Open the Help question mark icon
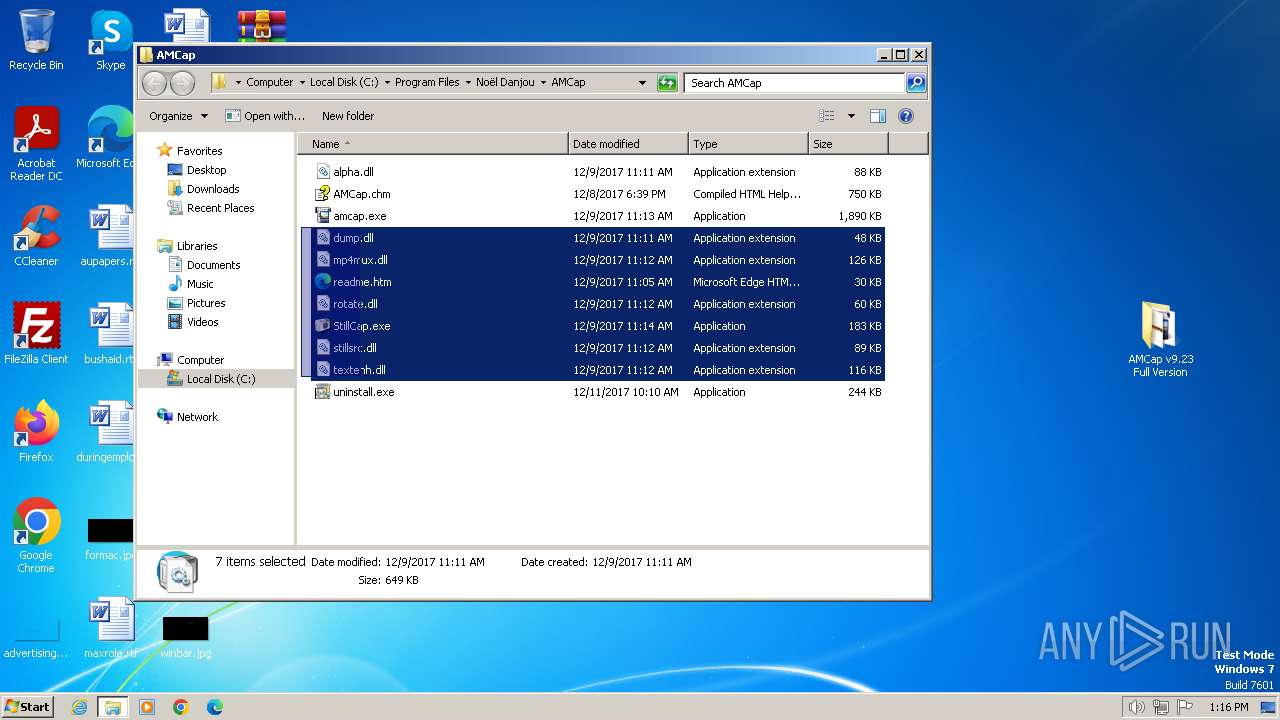1280x720 pixels. pyautogui.click(x=906, y=116)
